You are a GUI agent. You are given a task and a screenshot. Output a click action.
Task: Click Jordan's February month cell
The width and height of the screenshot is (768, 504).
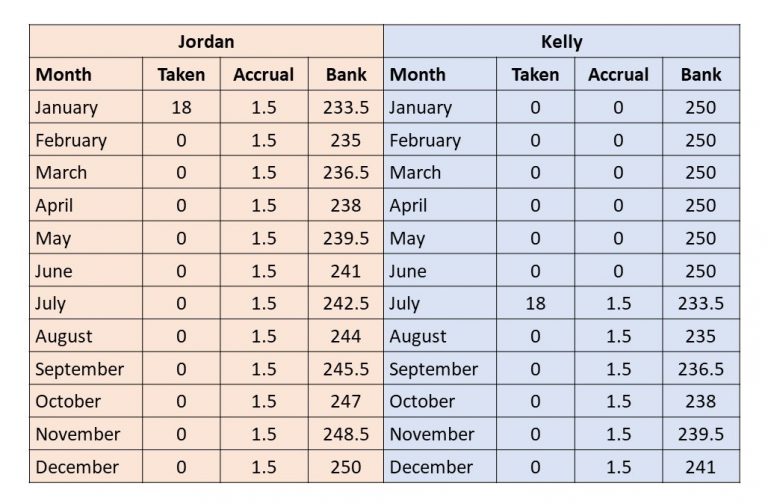click(71, 141)
